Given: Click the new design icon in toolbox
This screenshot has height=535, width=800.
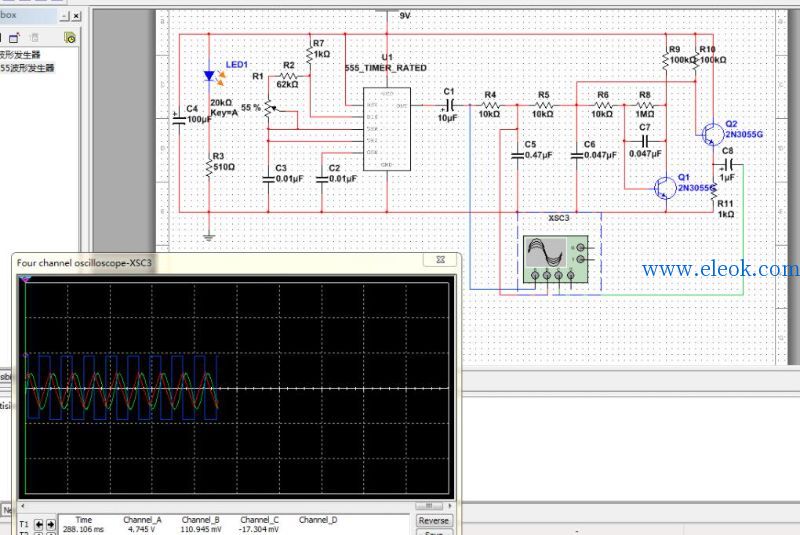Looking at the screenshot, I should [x=14, y=38].
